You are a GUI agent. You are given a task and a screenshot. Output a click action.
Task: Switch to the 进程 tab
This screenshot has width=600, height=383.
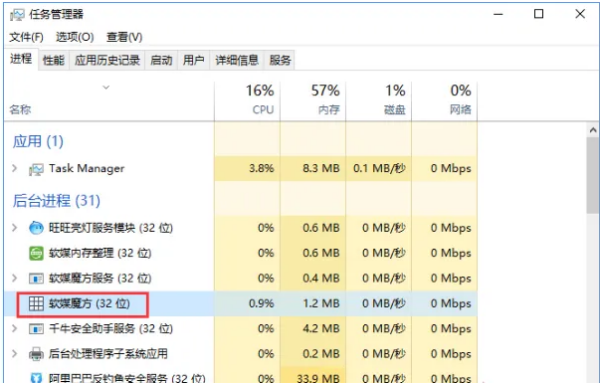pyautogui.click(x=21, y=59)
